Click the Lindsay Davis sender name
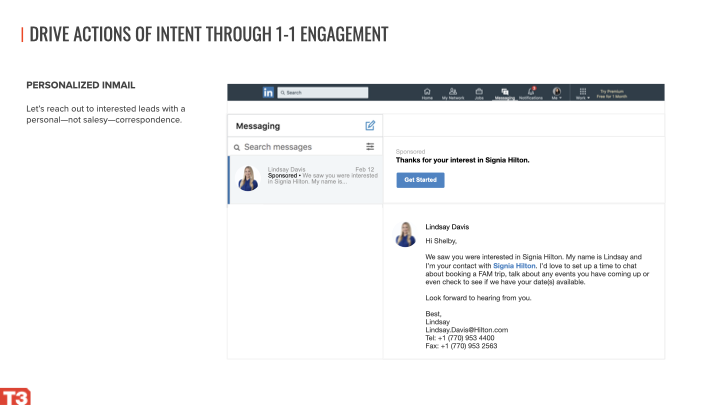Viewport: 720px width, 405px height. (447, 227)
